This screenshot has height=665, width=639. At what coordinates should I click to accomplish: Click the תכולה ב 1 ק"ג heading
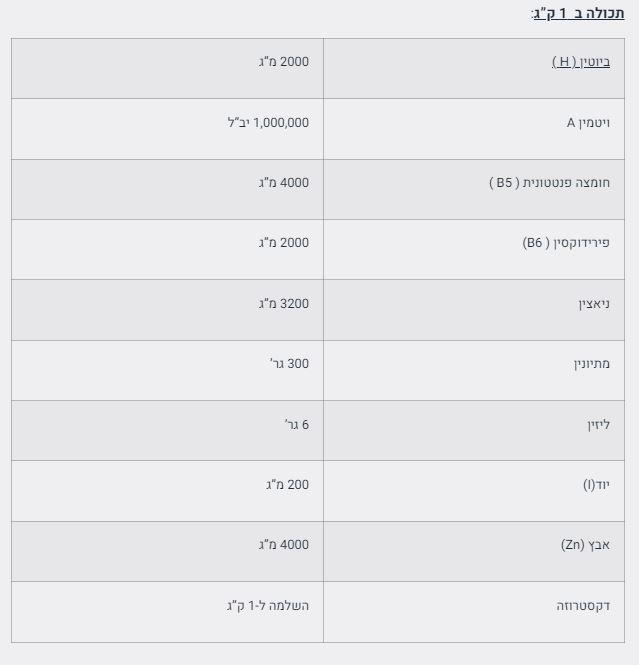coord(578,13)
